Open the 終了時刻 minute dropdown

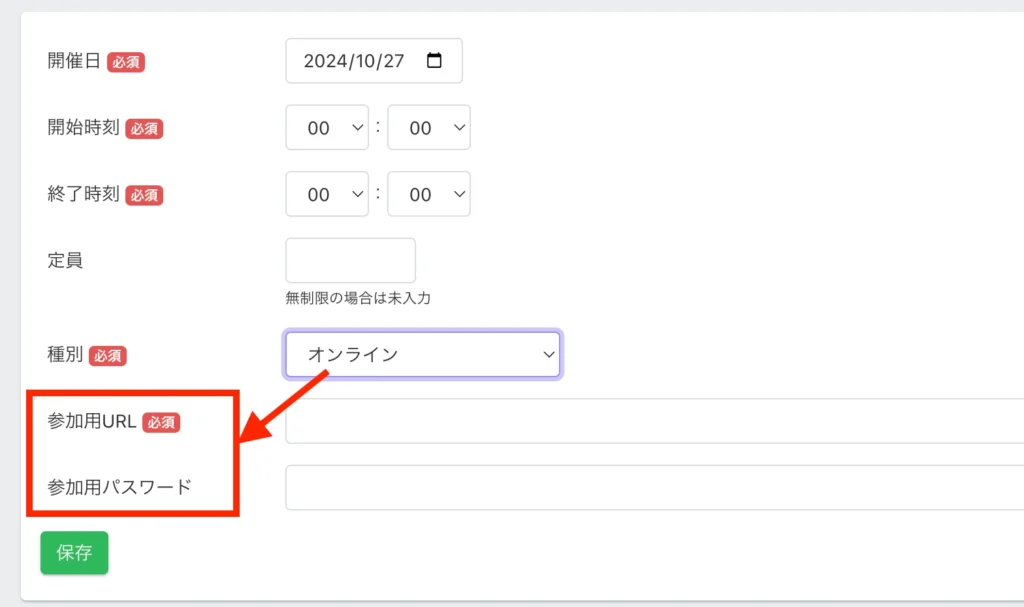click(x=429, y=194)
